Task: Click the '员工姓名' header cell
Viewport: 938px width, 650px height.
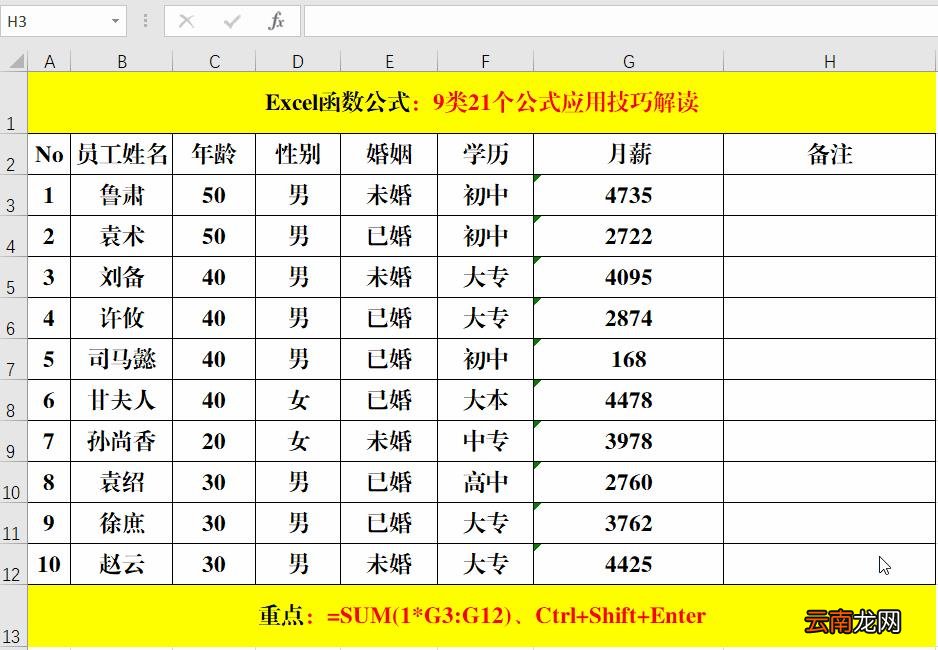Action: tap(122, 154)
